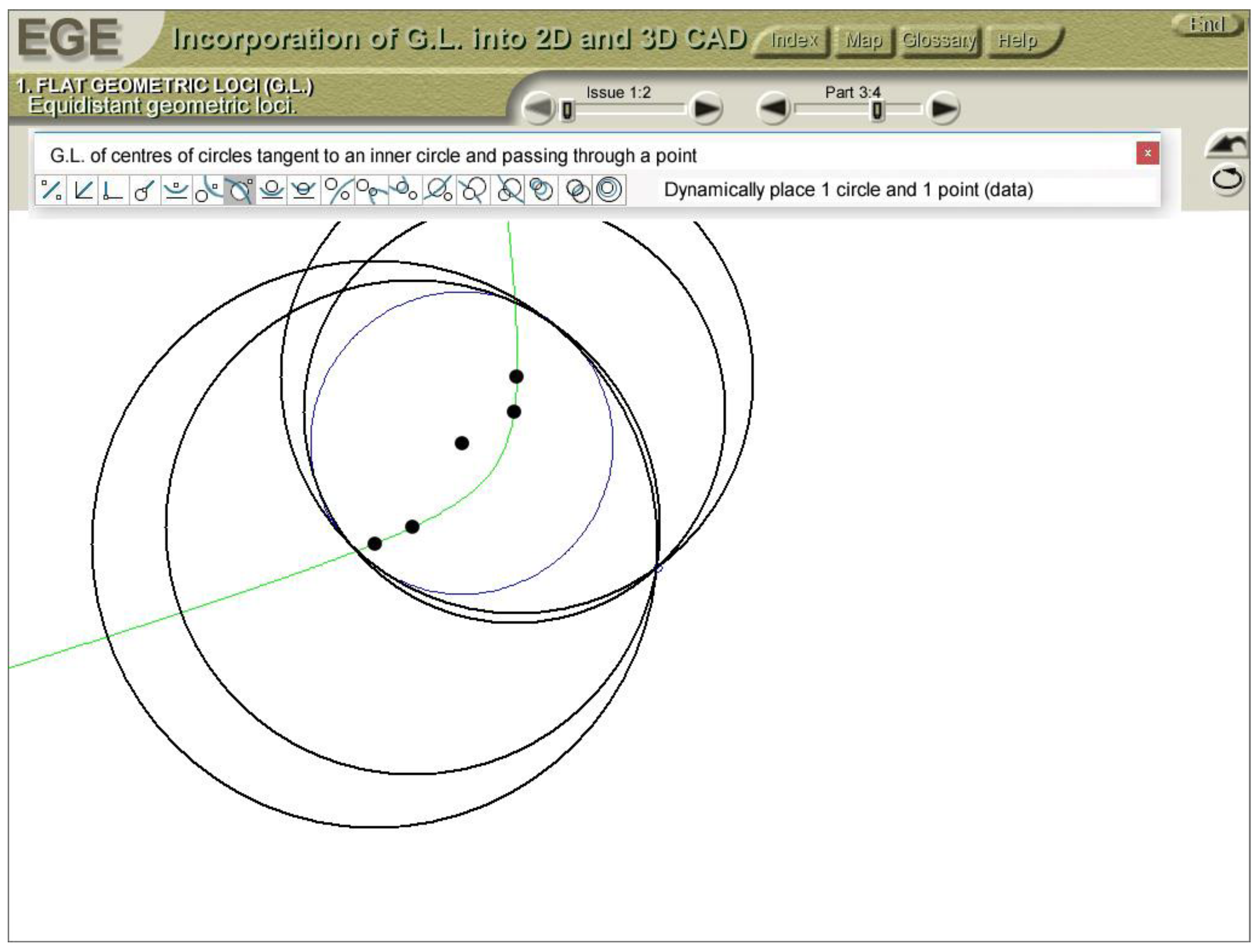Open the Index tab
1258x952 pixels.
793,41
